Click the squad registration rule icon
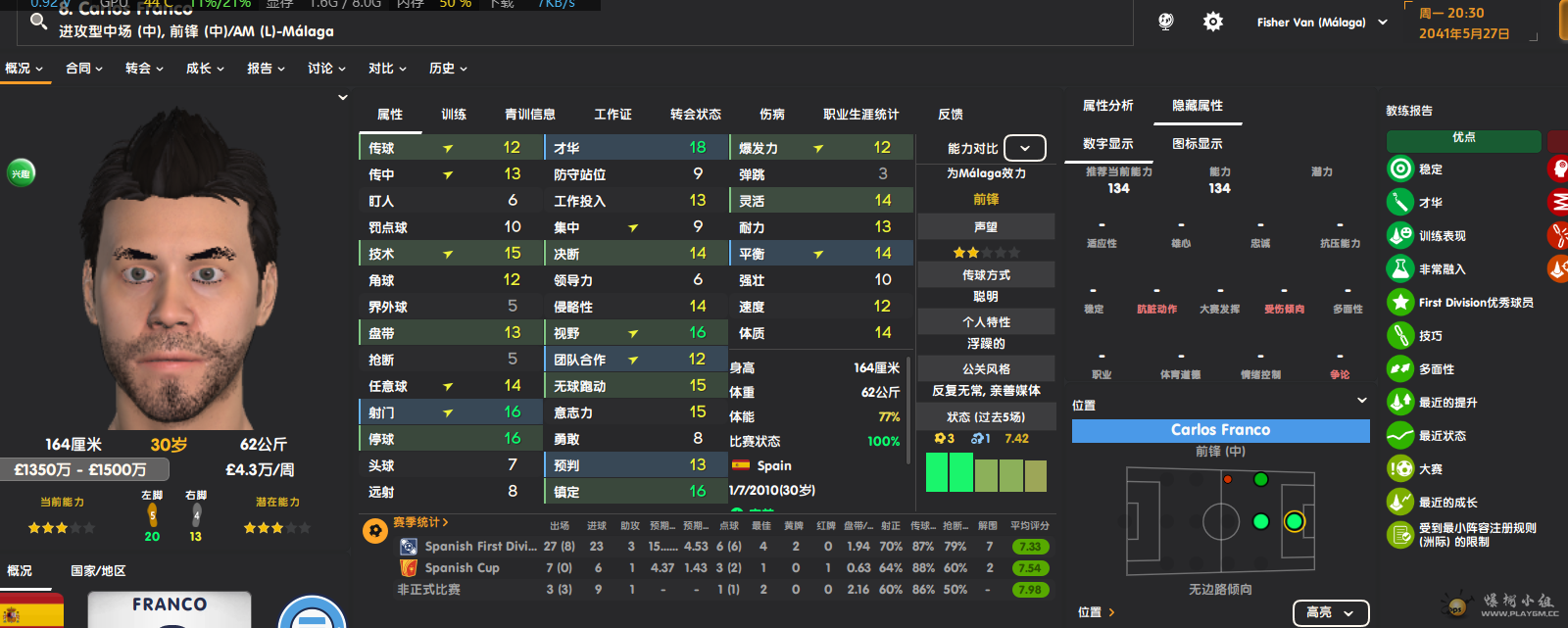 1400,535
